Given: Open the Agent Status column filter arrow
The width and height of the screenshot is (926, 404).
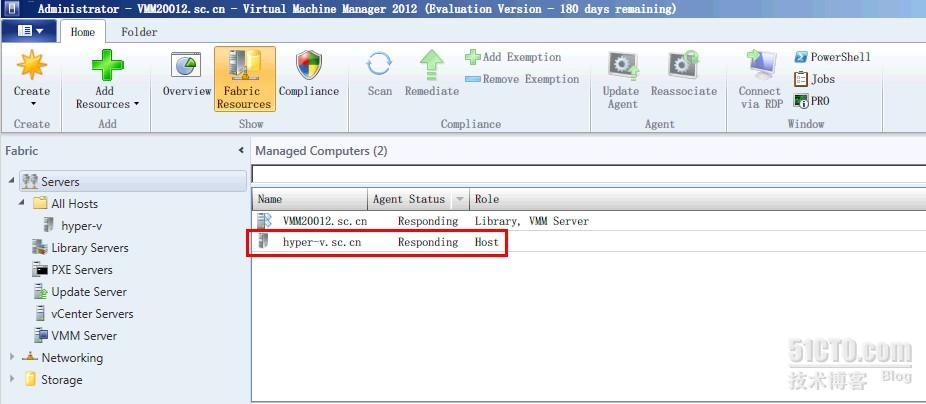Looking at the screenshot, I should pos(459,200).
